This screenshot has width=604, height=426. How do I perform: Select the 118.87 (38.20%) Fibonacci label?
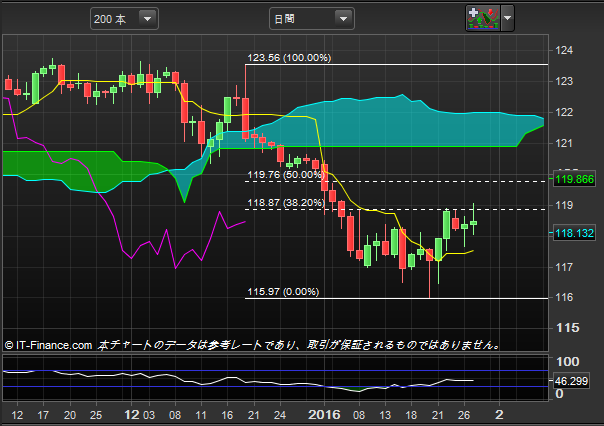tap(286, 203)
